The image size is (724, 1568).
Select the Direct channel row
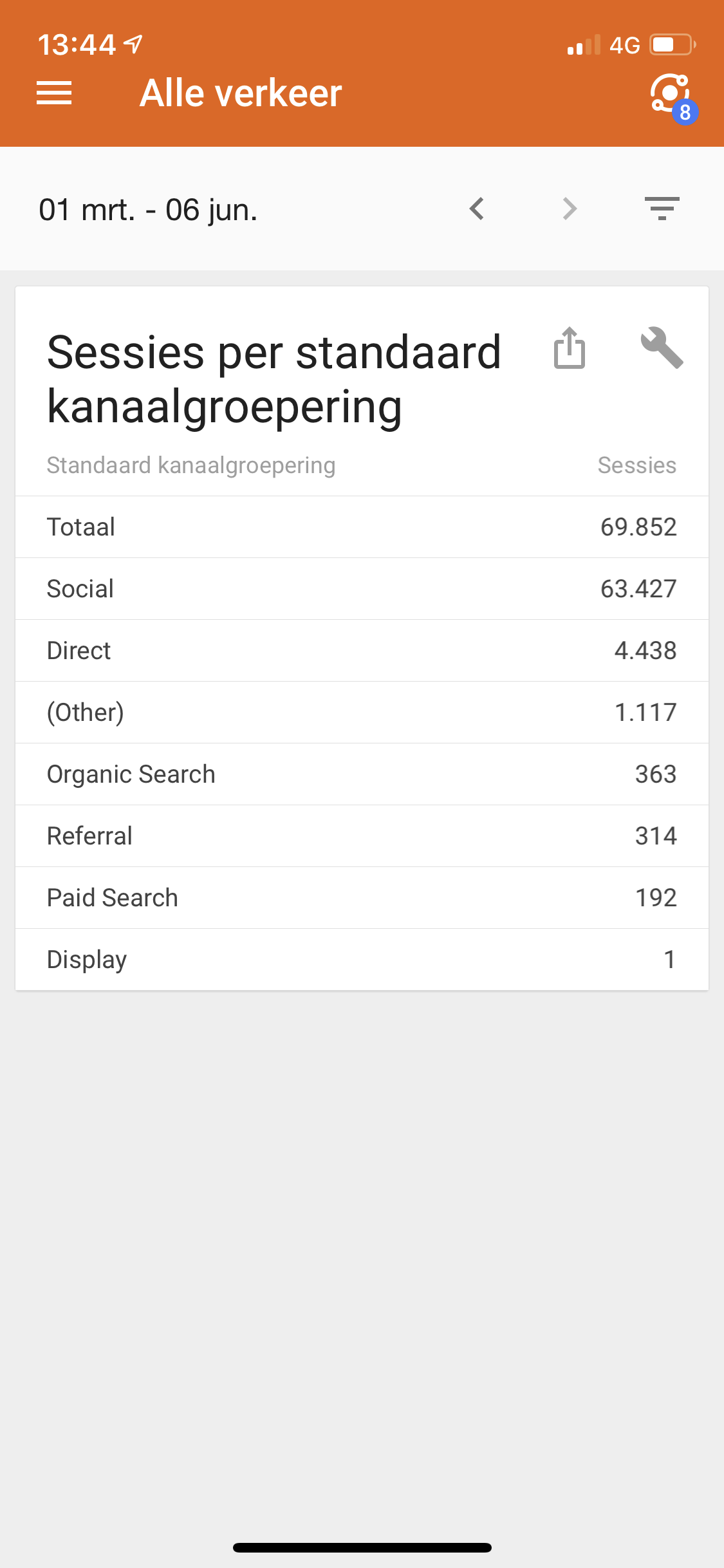pos(362,651)
